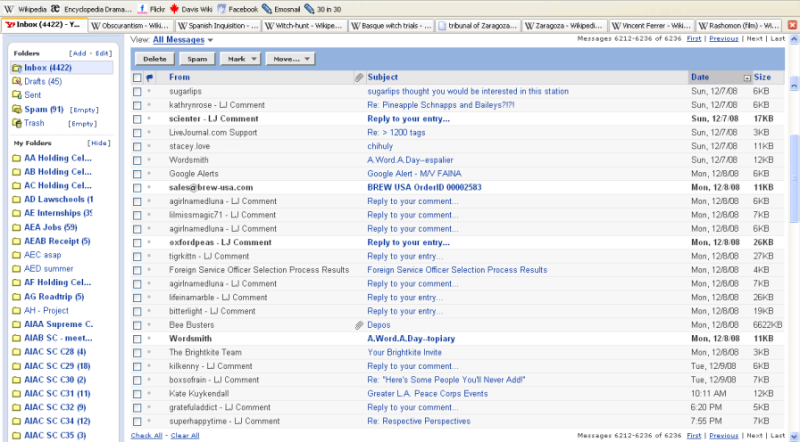The image size is (800, 442).
Task: Open the Emosnail bookmark
Action: 281,9
